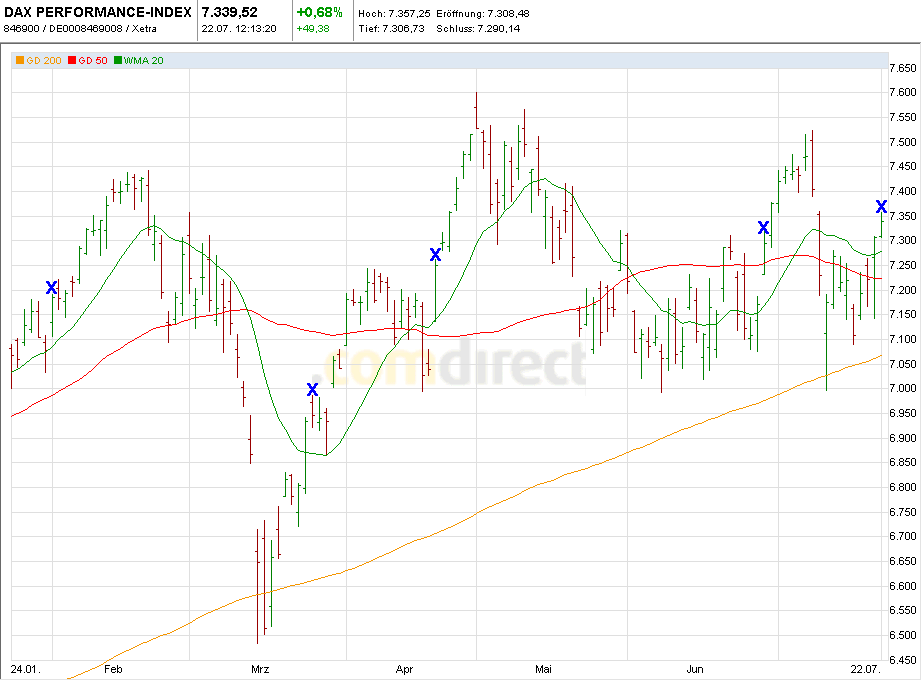This screenshot has height=680, width=922.
Task: Click the 7.150 price axis label
Action: (x=903, y=314)
